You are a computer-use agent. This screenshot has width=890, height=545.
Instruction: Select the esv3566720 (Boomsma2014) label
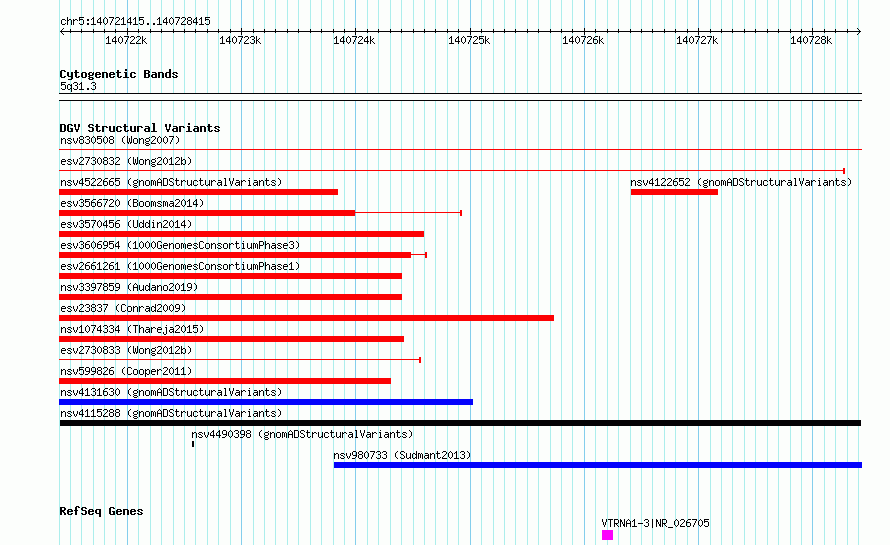tap(132, 203)
